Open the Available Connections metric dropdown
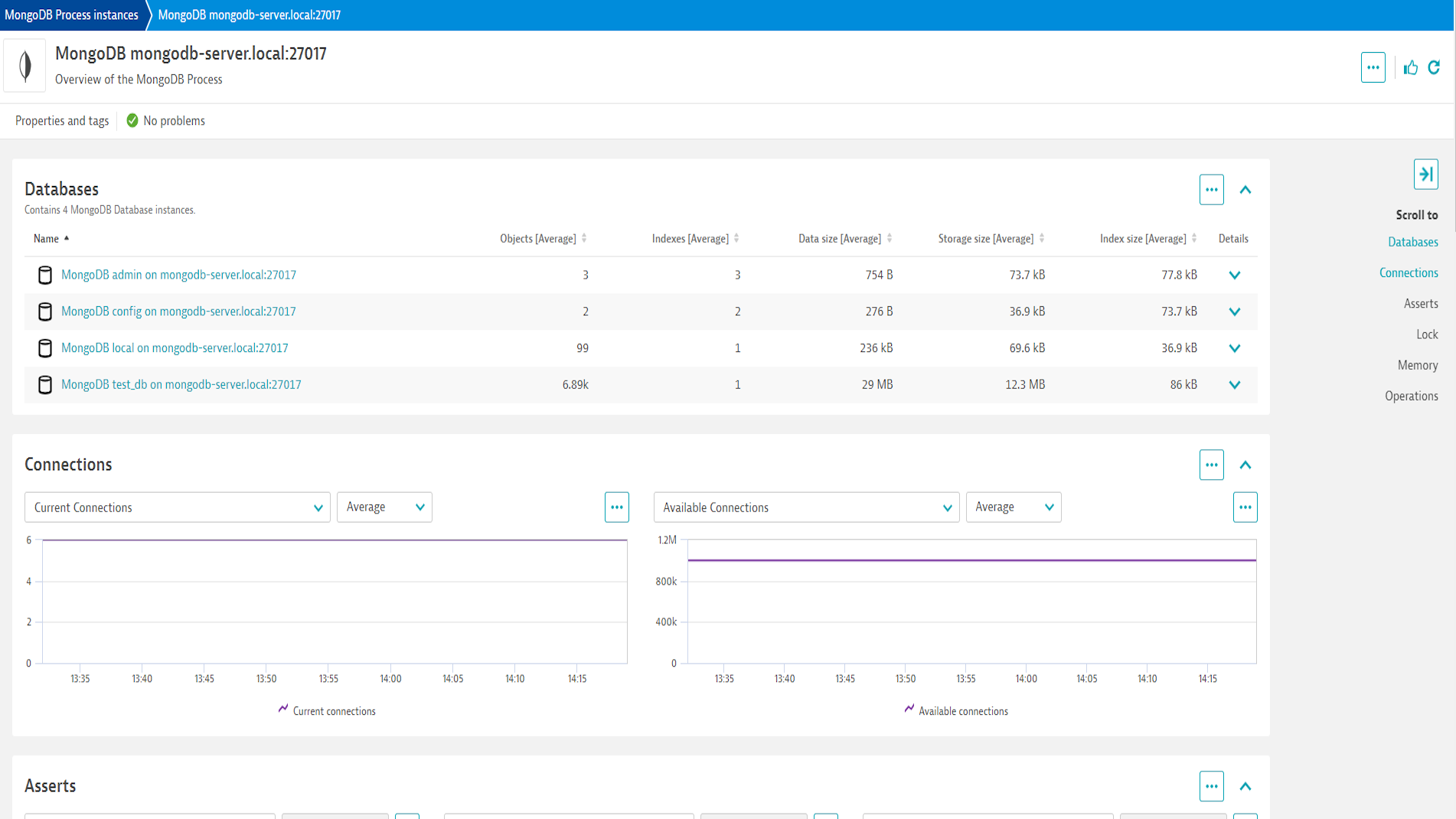The image size is (1456, 819). pos(806,507)
